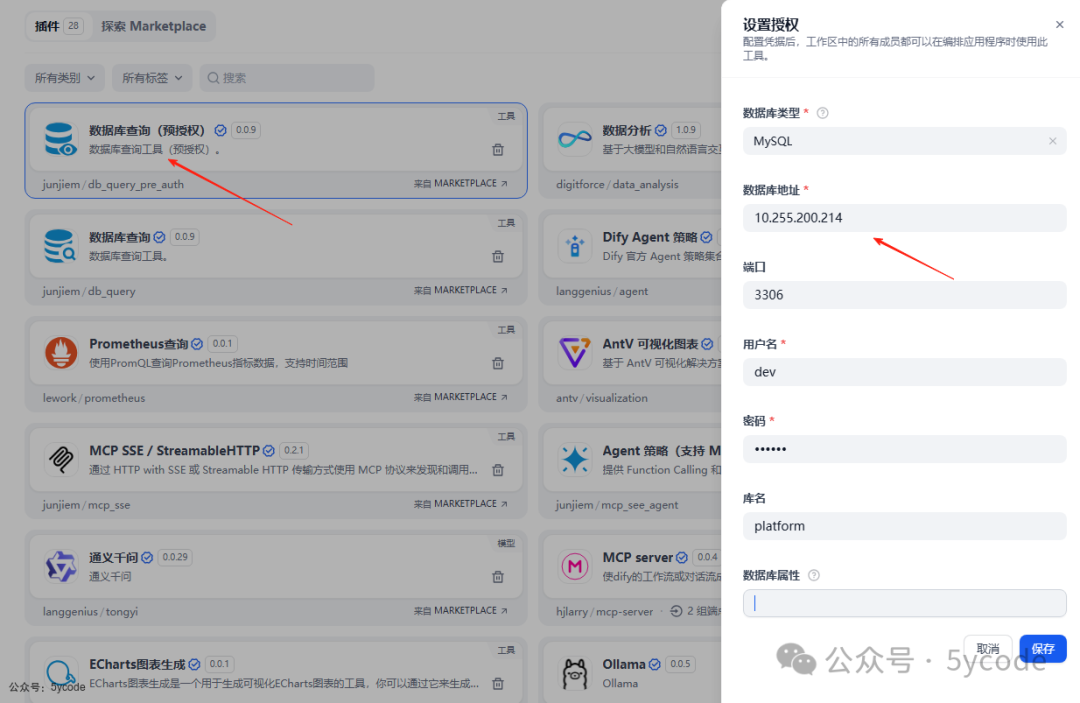Open the MCP SSE / StreamableHTTP plugin icon
1080x703 pixels.
pos(61,459)
